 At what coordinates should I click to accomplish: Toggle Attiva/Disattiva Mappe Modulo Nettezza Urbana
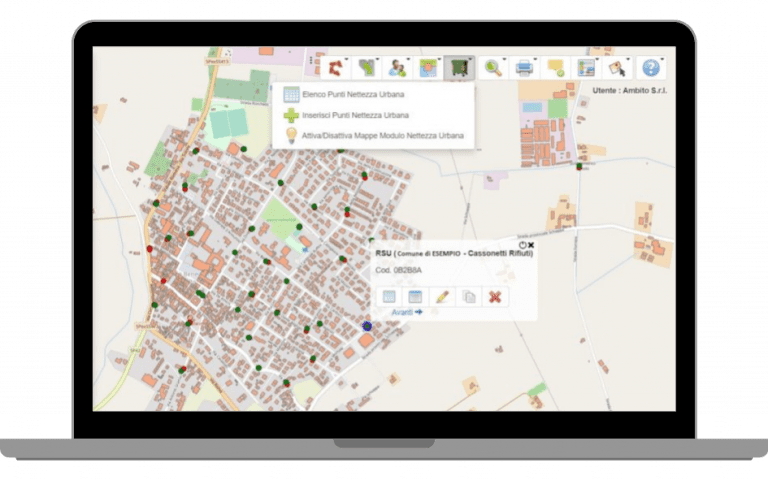click(x=376, y=135)
